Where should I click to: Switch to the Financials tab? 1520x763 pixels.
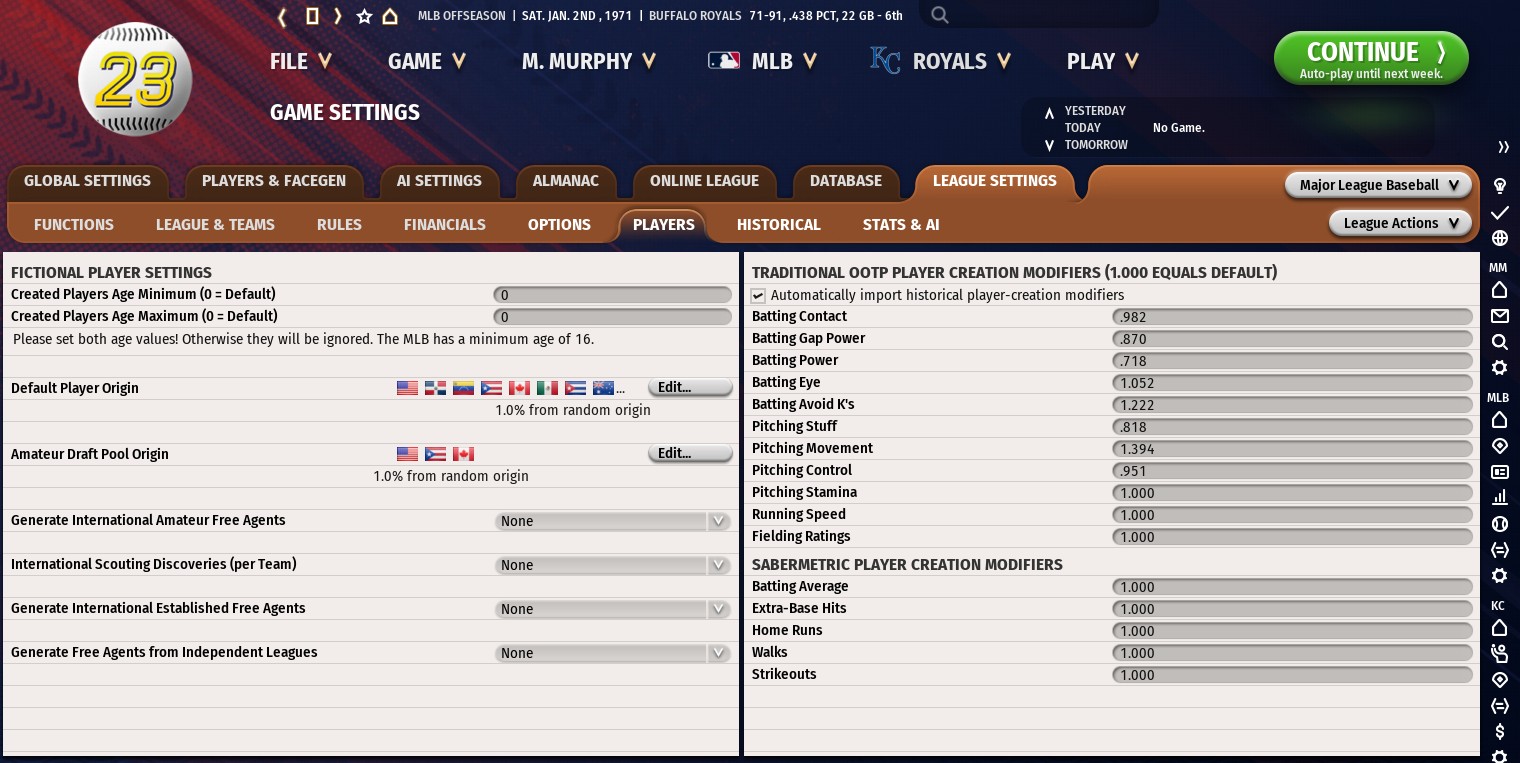tap(444, 225)
